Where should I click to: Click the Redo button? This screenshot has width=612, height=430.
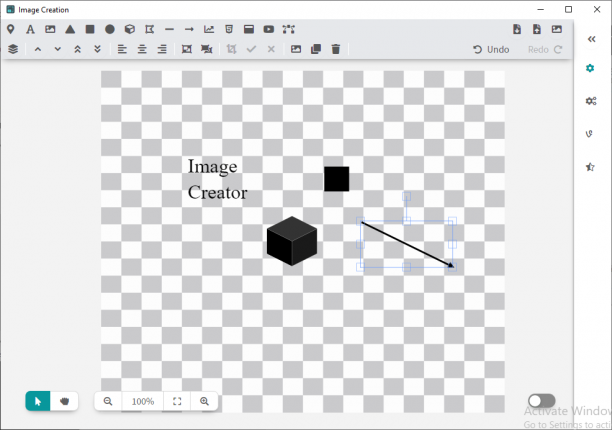[x=545, y=50]
